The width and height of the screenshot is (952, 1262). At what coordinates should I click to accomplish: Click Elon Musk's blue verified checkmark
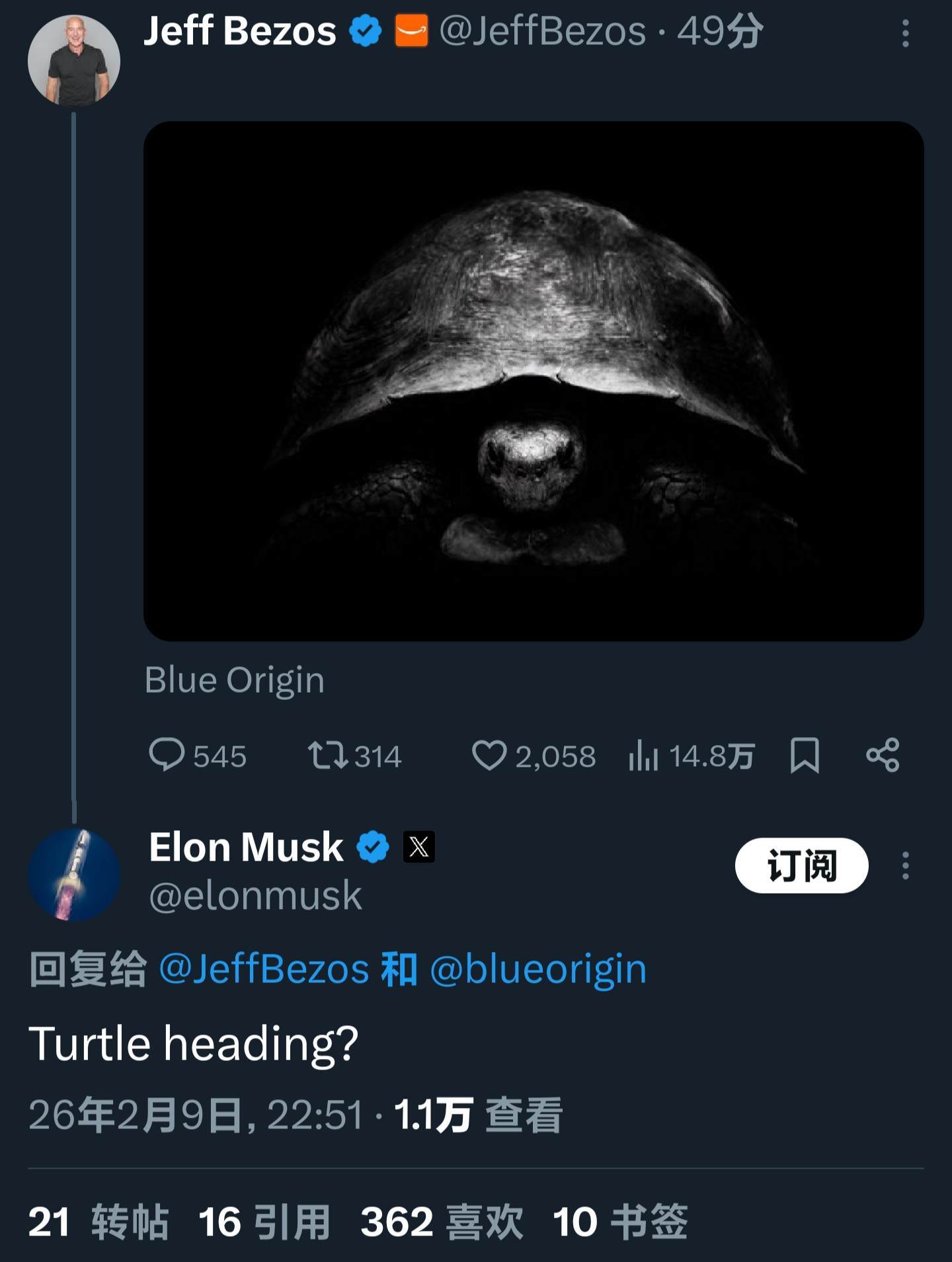click(373, 847)
